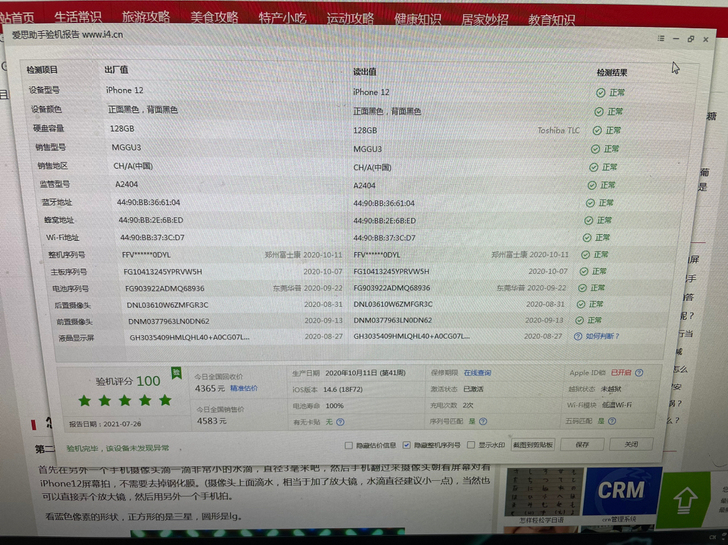Click question icon before 如何判断 in 液晶显示屏 row

point(578,336)
